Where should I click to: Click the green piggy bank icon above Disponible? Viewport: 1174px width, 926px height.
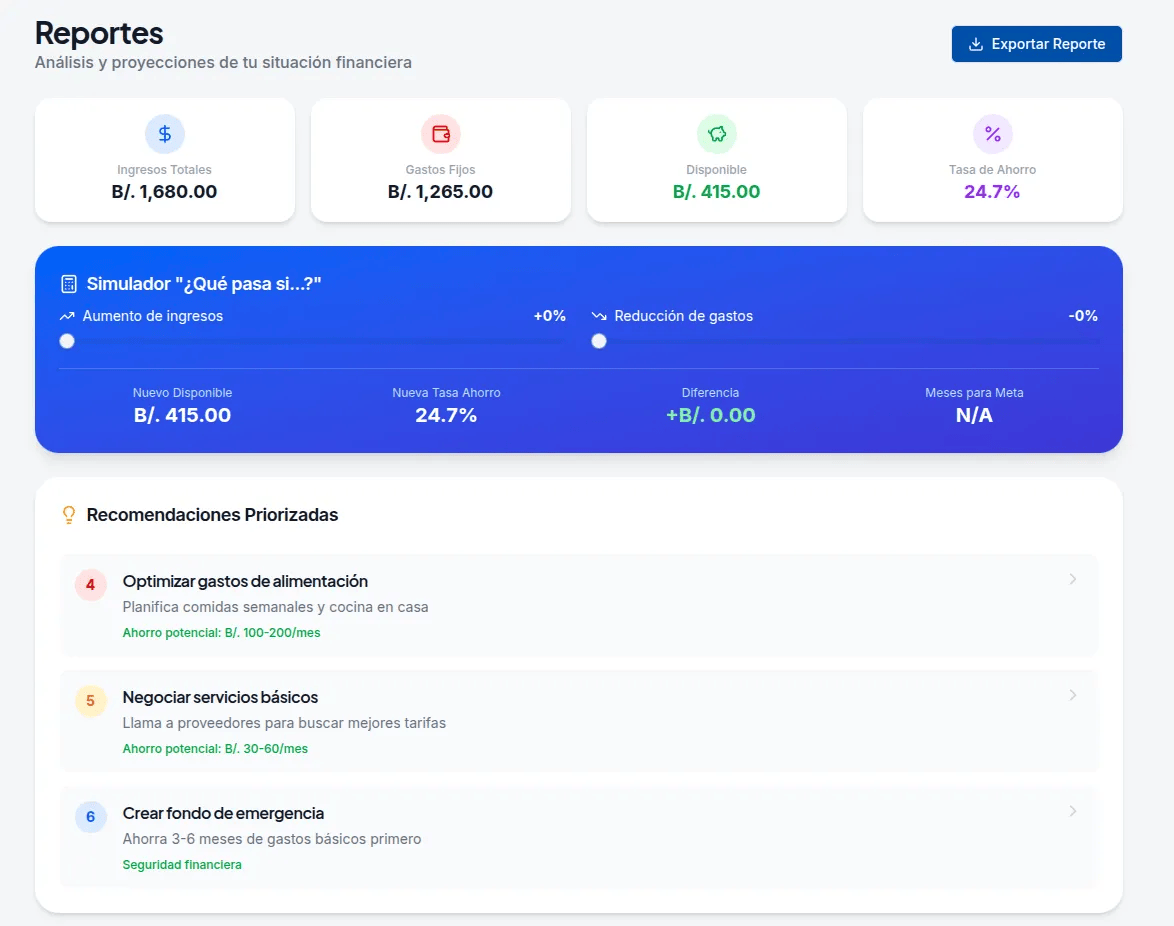click(x=717, y=134)
